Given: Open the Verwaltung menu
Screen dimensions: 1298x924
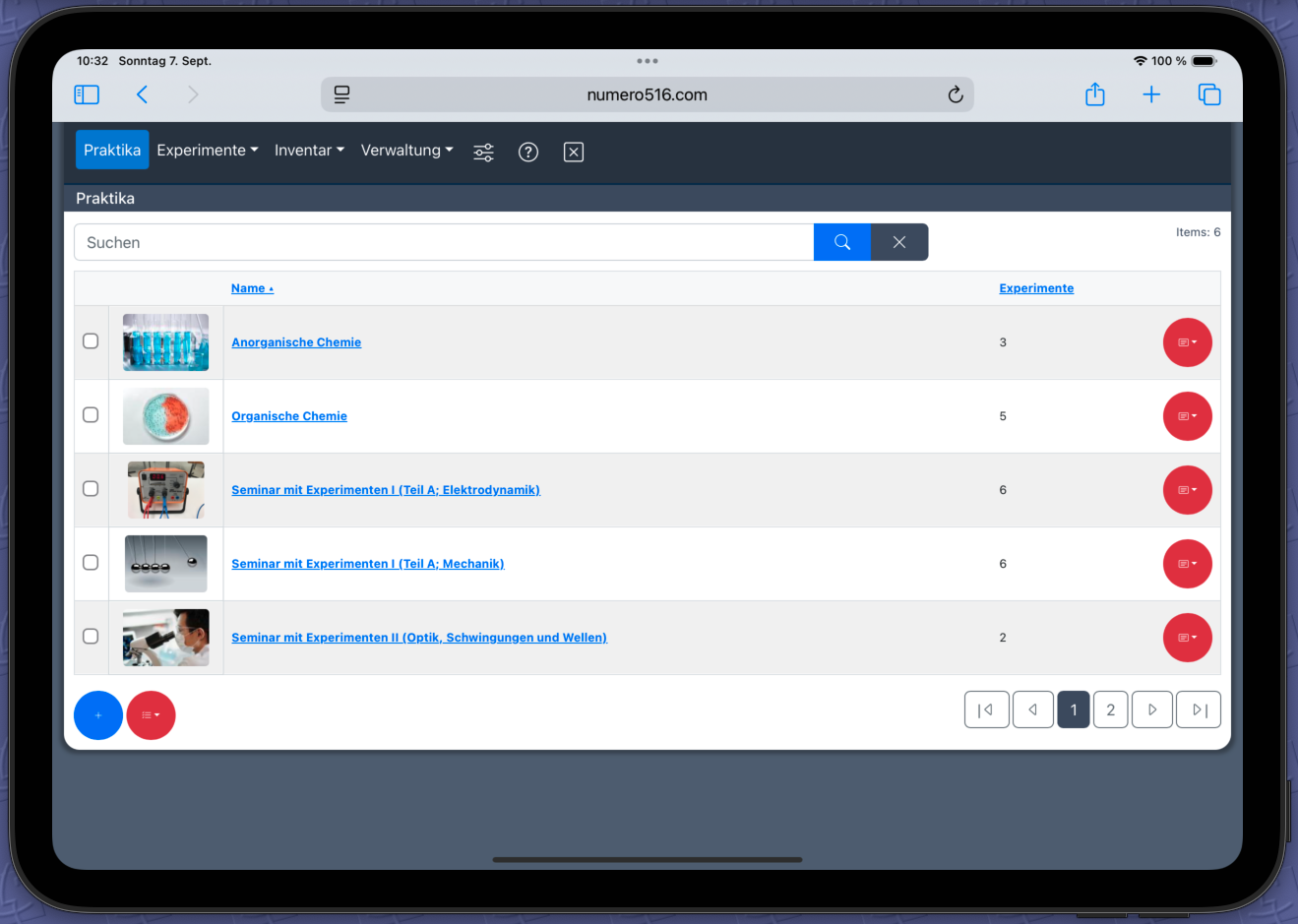Looking at the screenshot, I should 406,151.
